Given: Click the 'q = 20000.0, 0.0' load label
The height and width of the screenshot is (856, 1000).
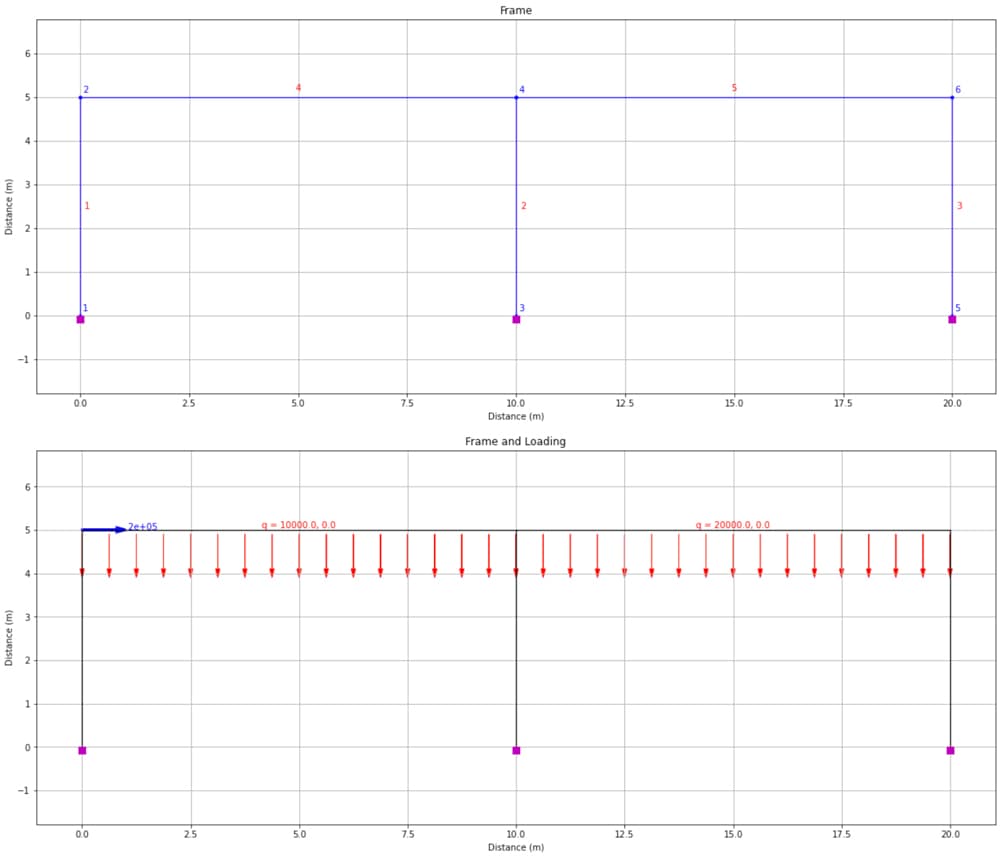Looking at the screenshot, I should click(733, 522).
